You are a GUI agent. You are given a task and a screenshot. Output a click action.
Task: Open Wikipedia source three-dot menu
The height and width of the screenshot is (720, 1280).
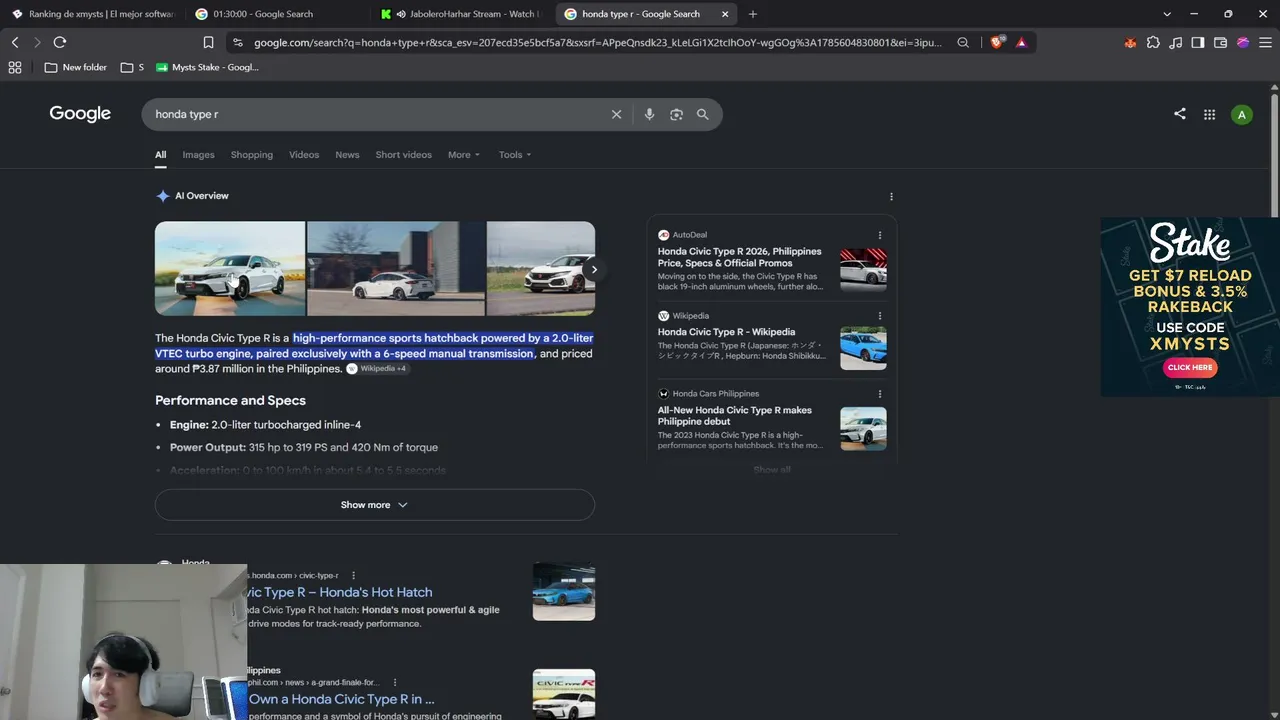click(x=880, y=316)
